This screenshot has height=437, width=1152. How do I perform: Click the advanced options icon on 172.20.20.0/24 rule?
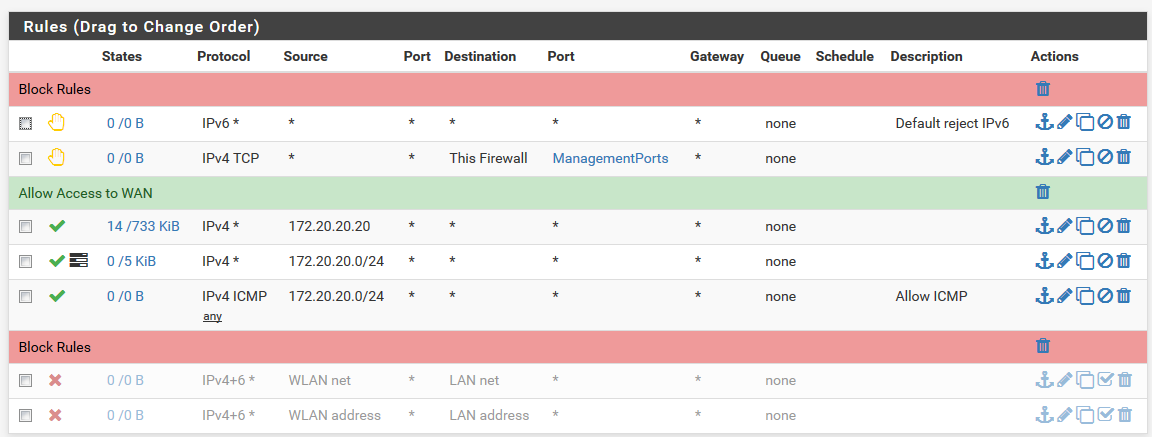(79, 261)
